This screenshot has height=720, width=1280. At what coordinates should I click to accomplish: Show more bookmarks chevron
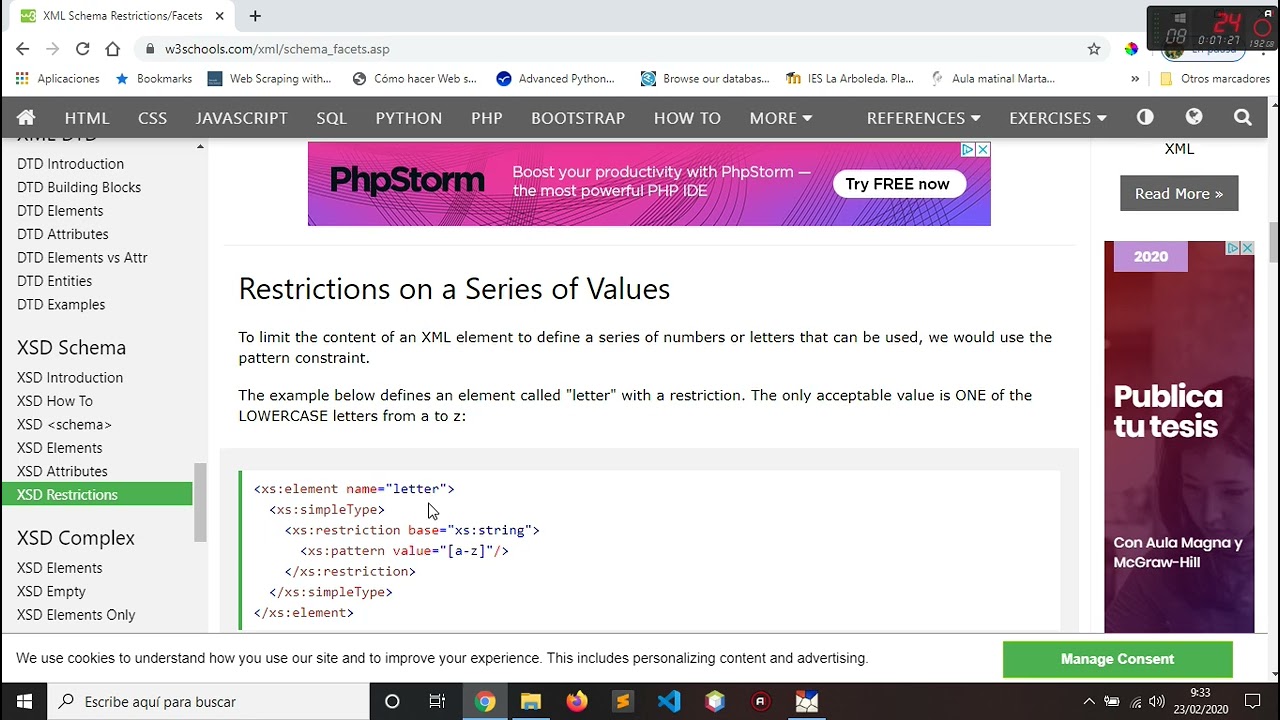(1135, 78)
